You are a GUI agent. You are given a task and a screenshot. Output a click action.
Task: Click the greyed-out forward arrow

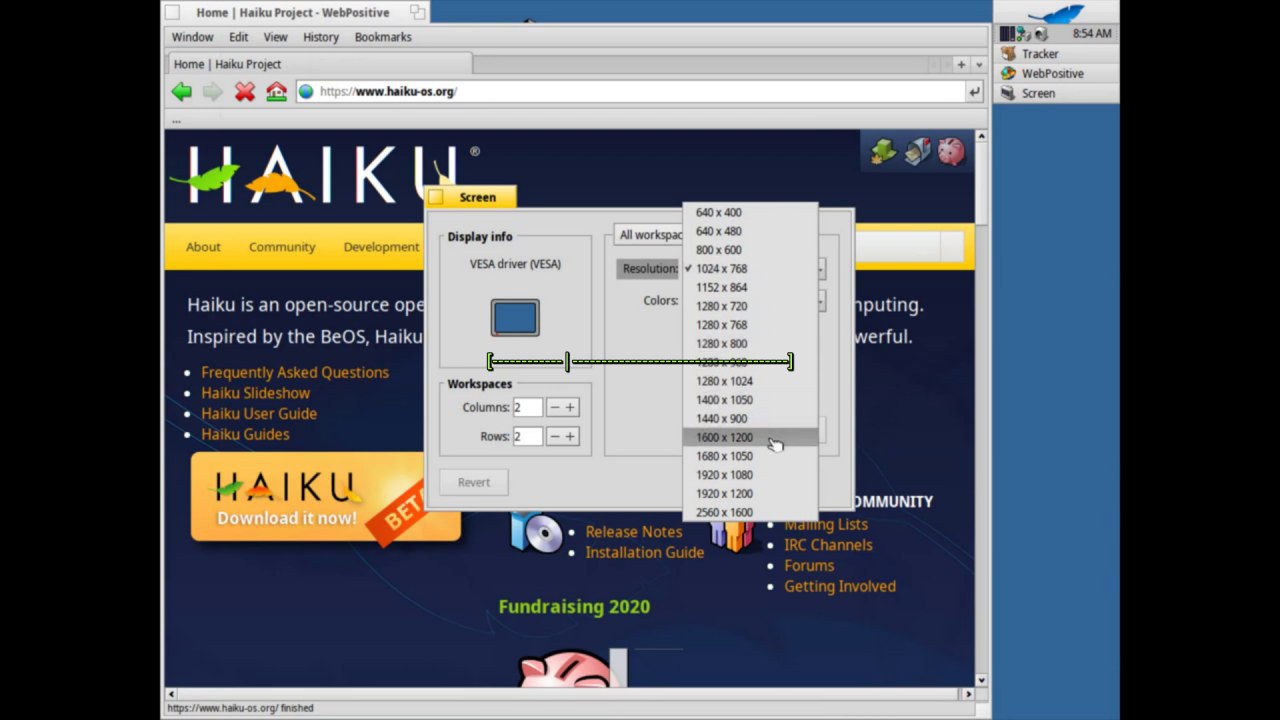pyautogui.click(x=213, y=92)
